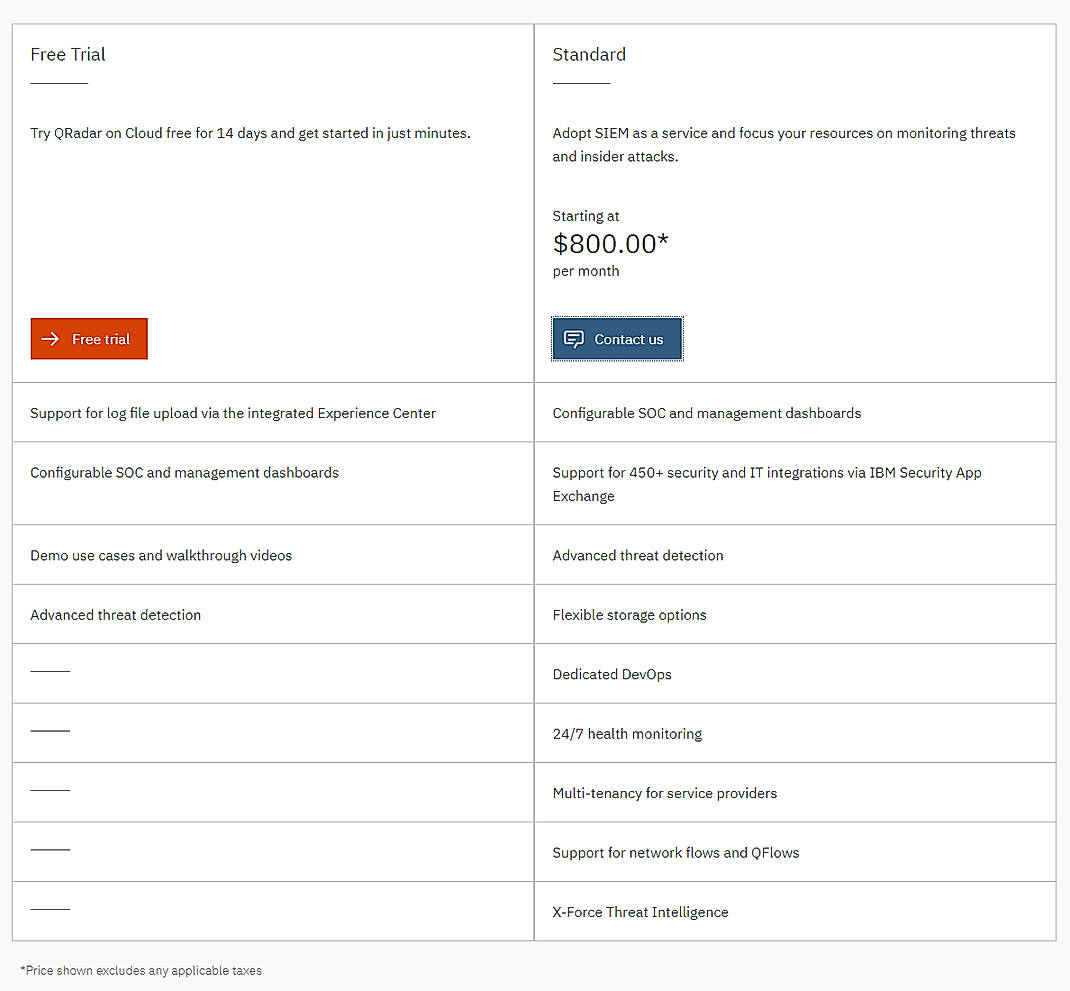Click the 'Price shown excludes any applicable taxes' footnote
The height and width of the screenshot is (991, 1070).
[141, 970]
